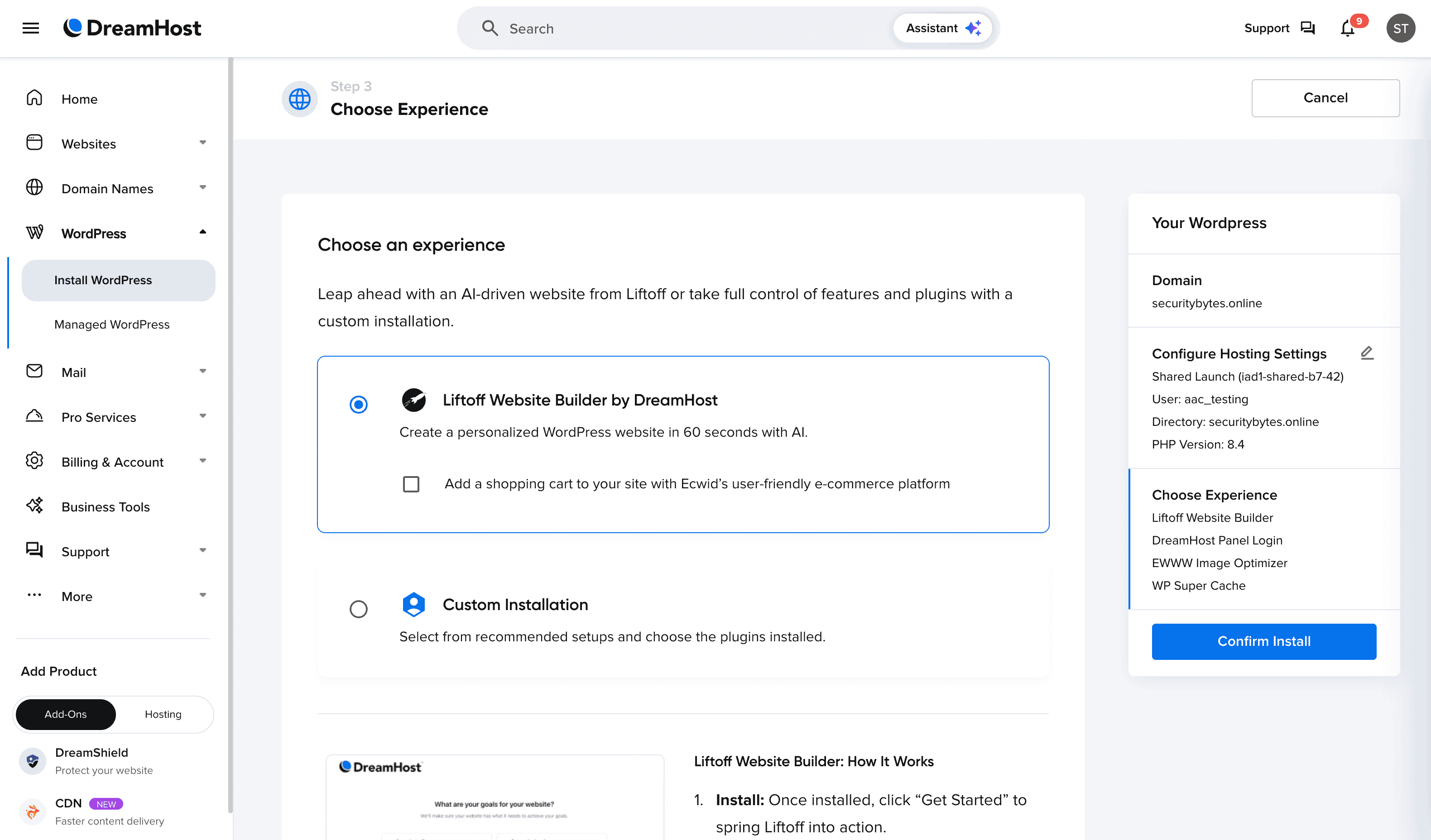Switch to the Hosting tab
This screenshot has height=840, width=1431.
163,714
